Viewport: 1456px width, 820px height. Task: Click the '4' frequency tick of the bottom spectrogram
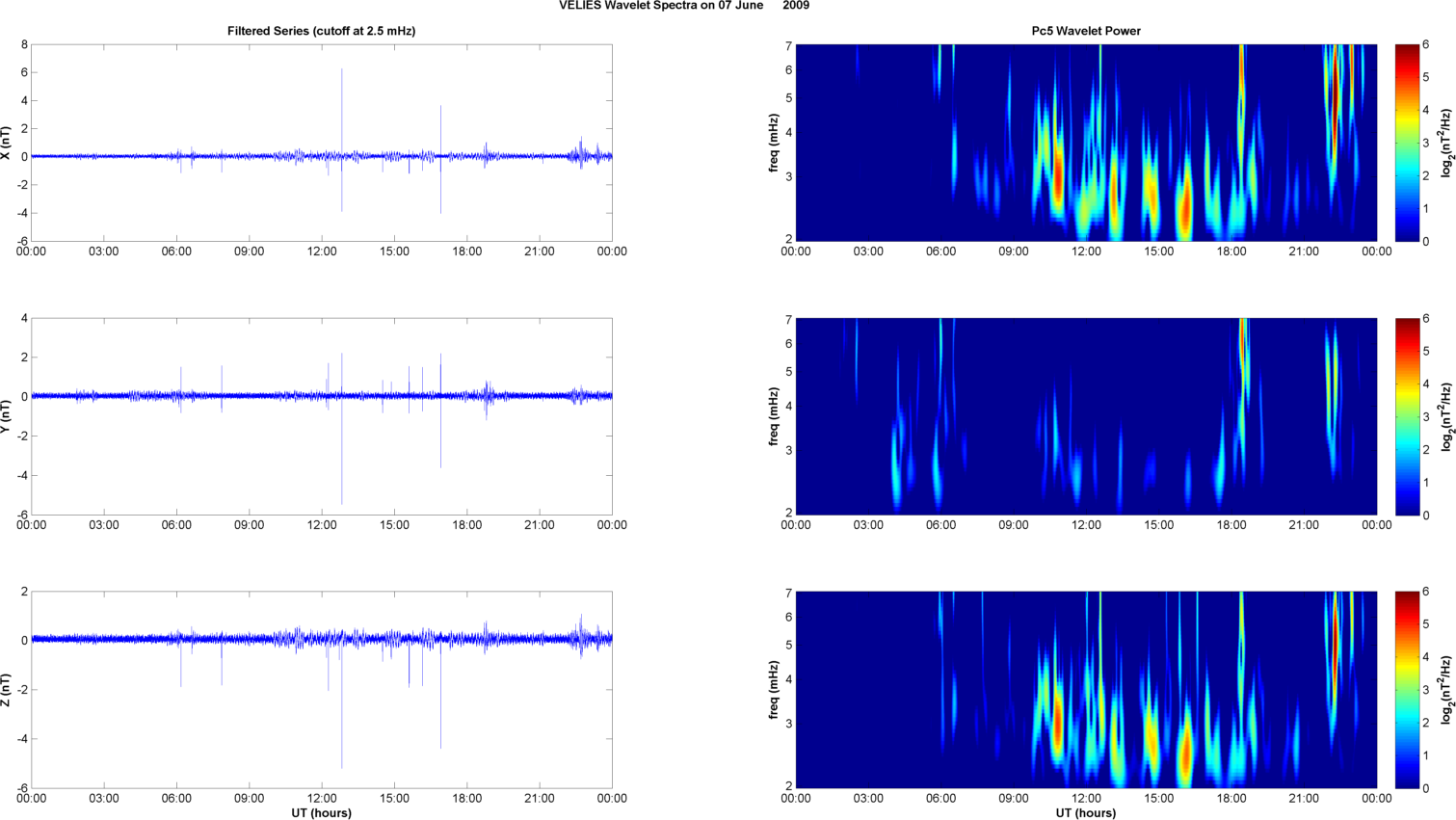pos(788,679)
